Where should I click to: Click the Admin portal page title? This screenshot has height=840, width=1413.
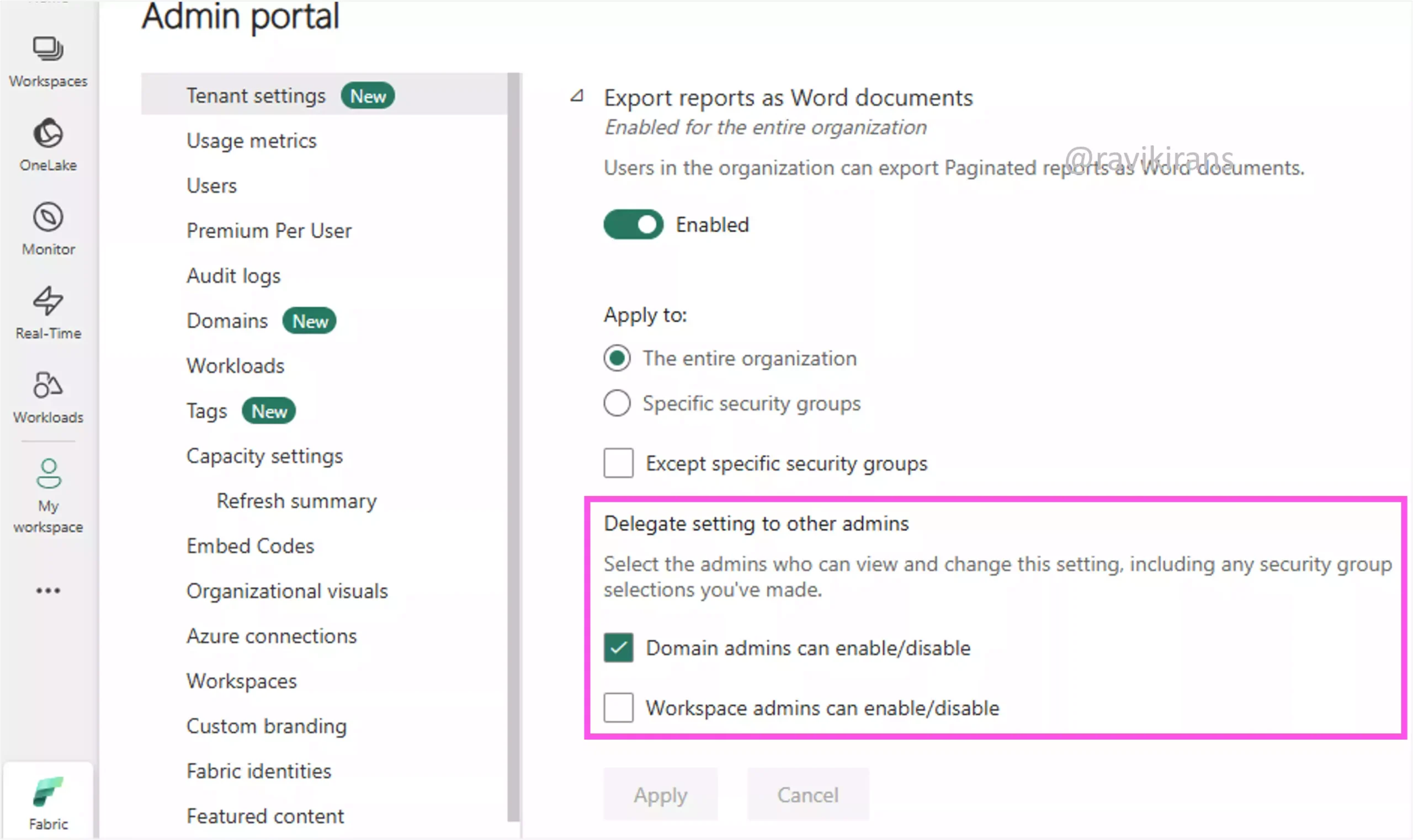[x=241, y=17]
